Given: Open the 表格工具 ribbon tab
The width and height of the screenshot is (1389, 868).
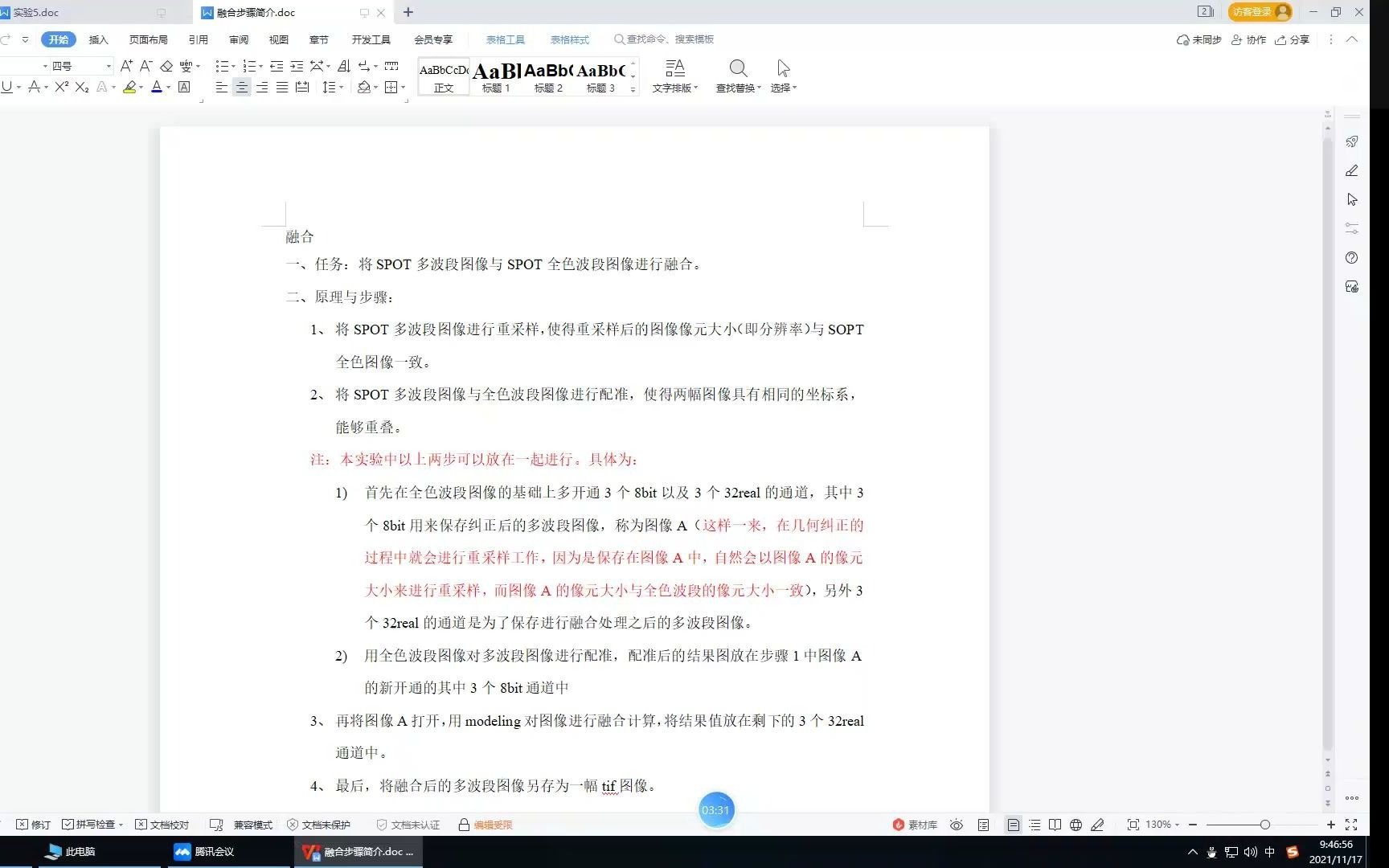Looking at the screenshot, I should click(506, 39).
